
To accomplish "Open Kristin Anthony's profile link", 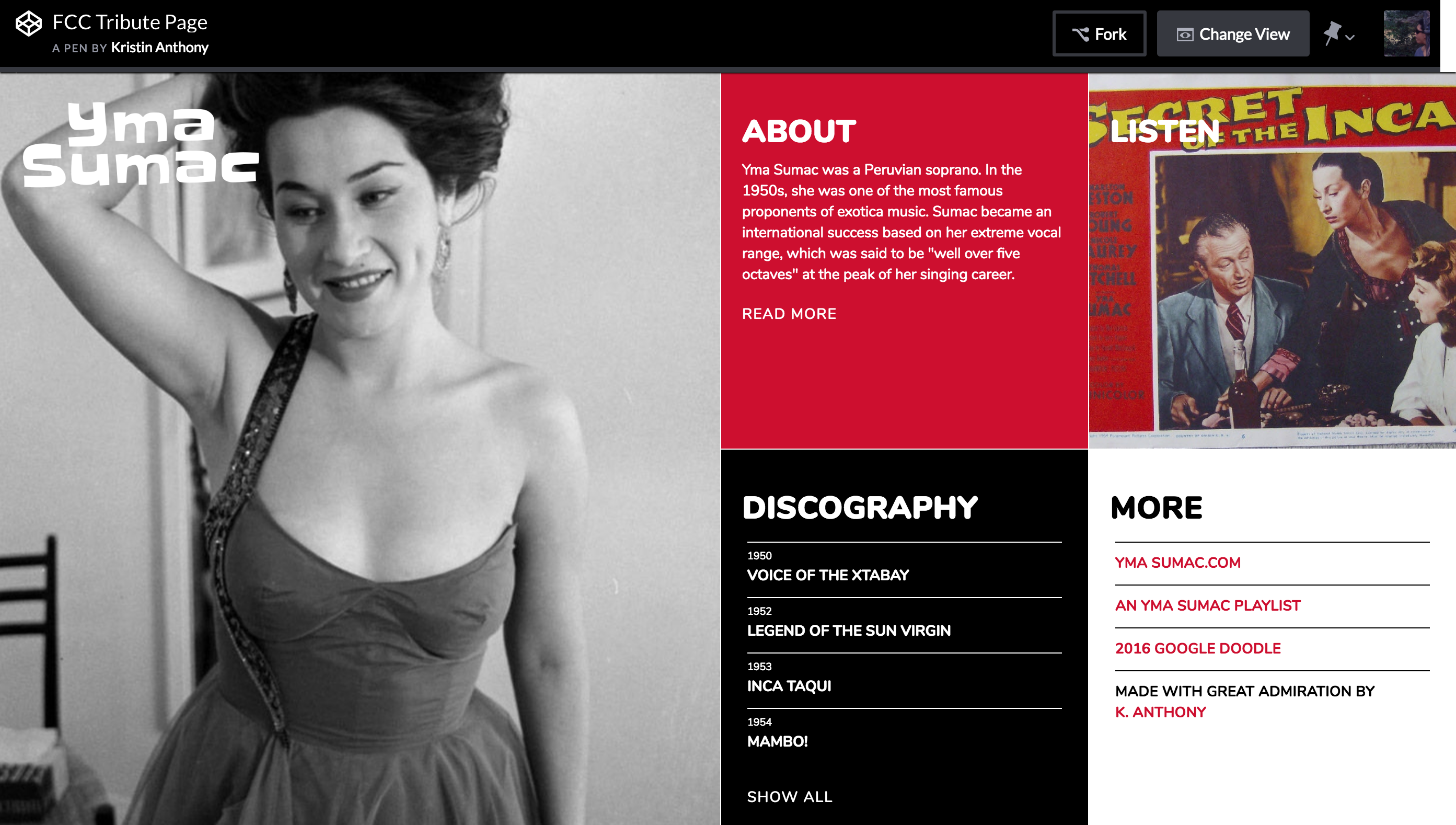I will pos(160,48).
